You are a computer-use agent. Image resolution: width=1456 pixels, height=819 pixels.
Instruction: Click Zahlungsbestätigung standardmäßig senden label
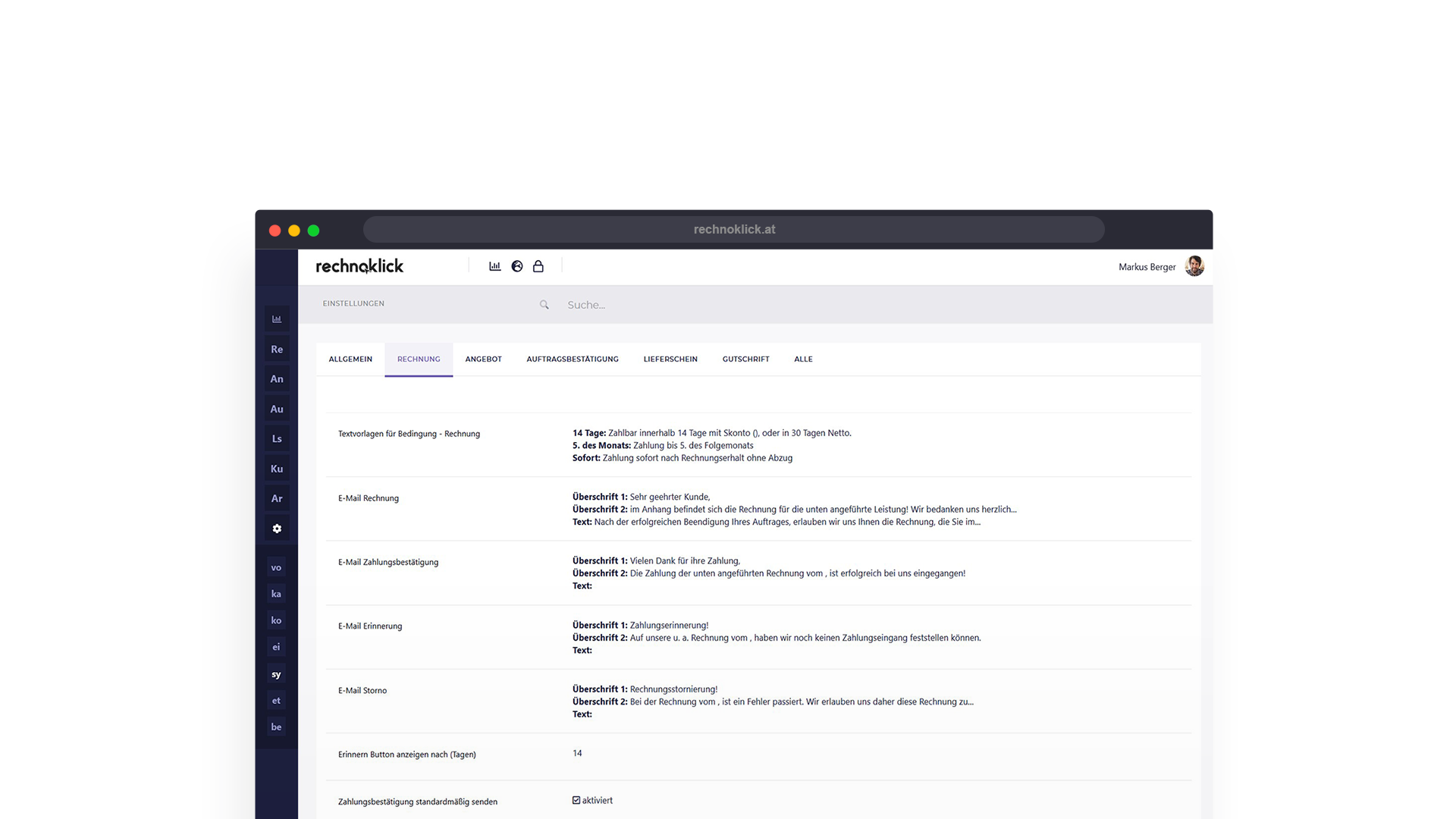pos(418,802)
